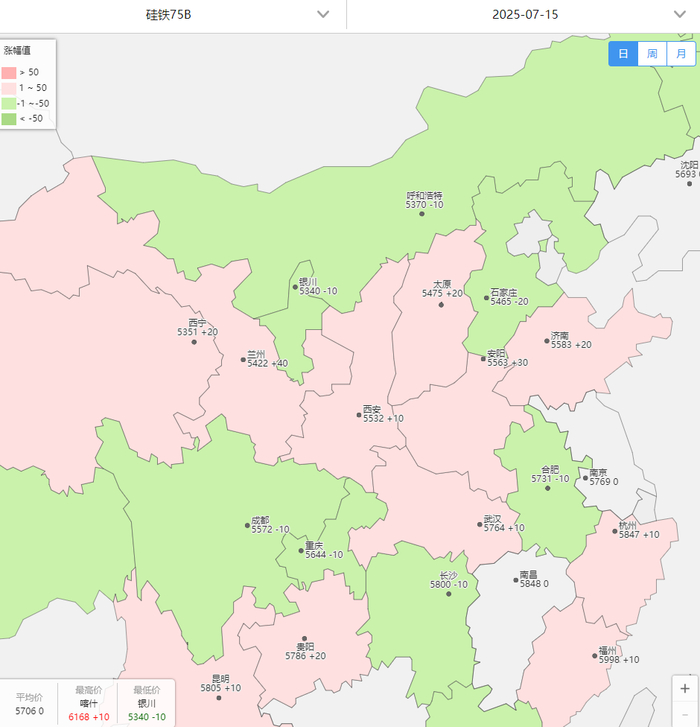Click the 成都 map point marker
The image size is (700, 727).
247,525
